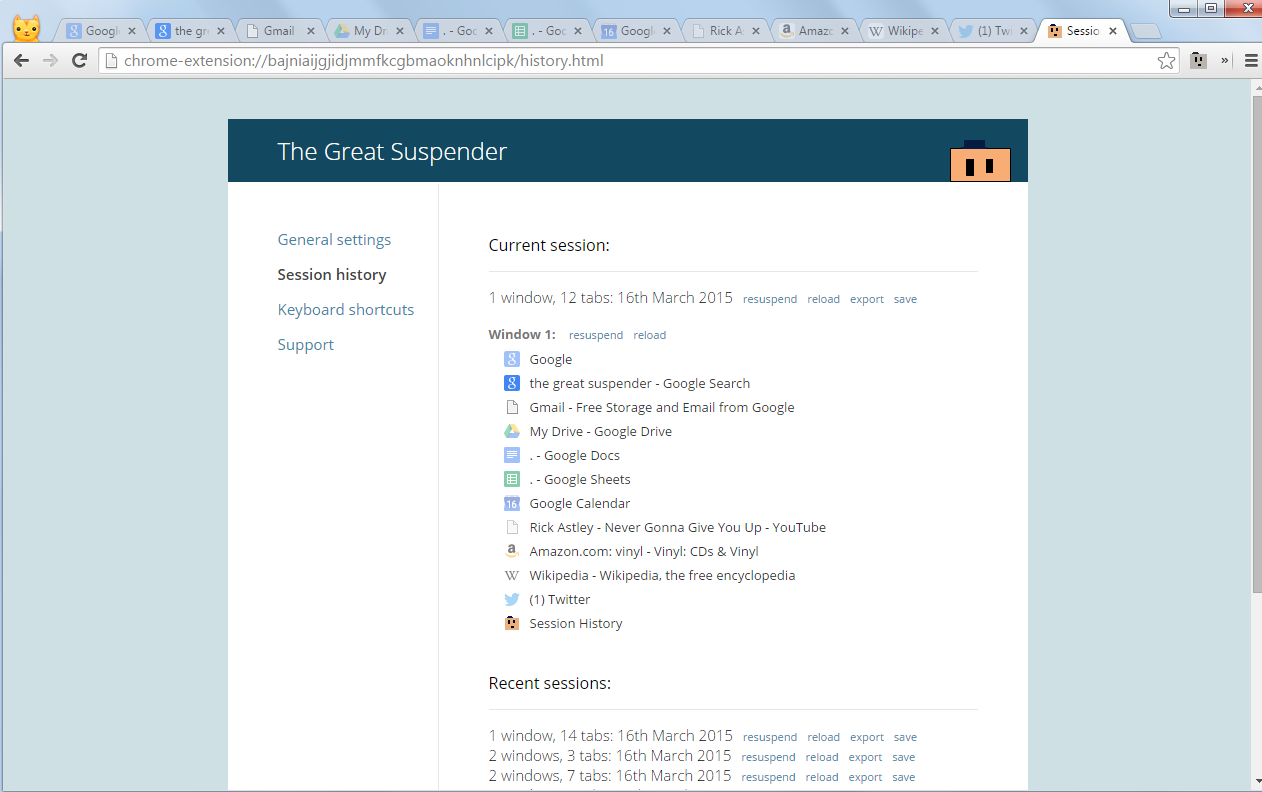Open the new tab button
Viewport: 1262px width, 792px height.
click(1145, 31)
